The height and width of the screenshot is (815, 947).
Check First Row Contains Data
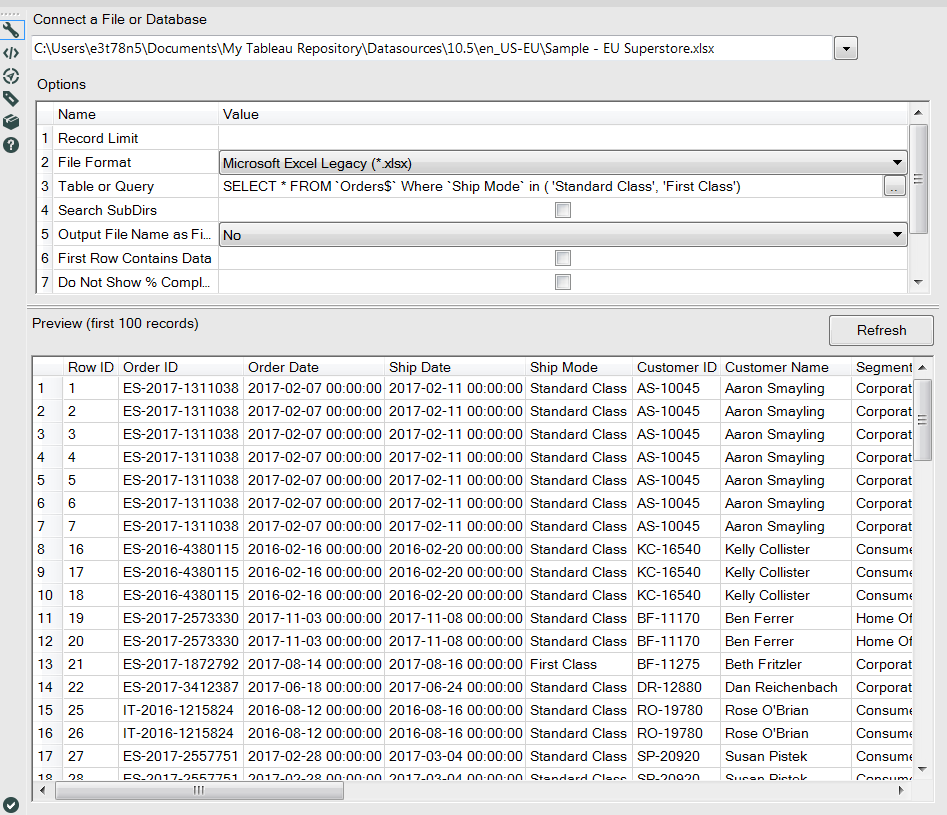pos(563,257)
